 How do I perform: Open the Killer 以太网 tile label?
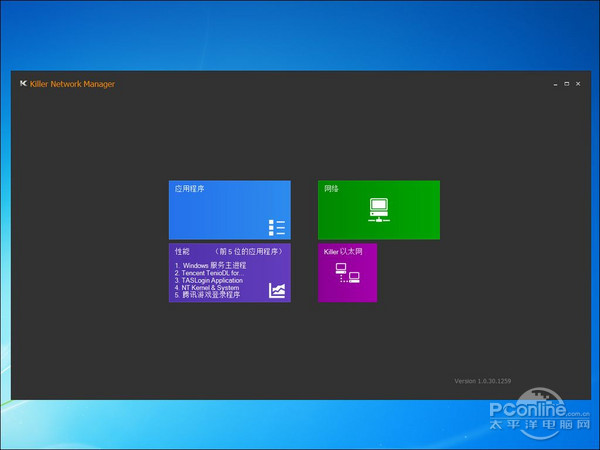[x=343, y=251]
